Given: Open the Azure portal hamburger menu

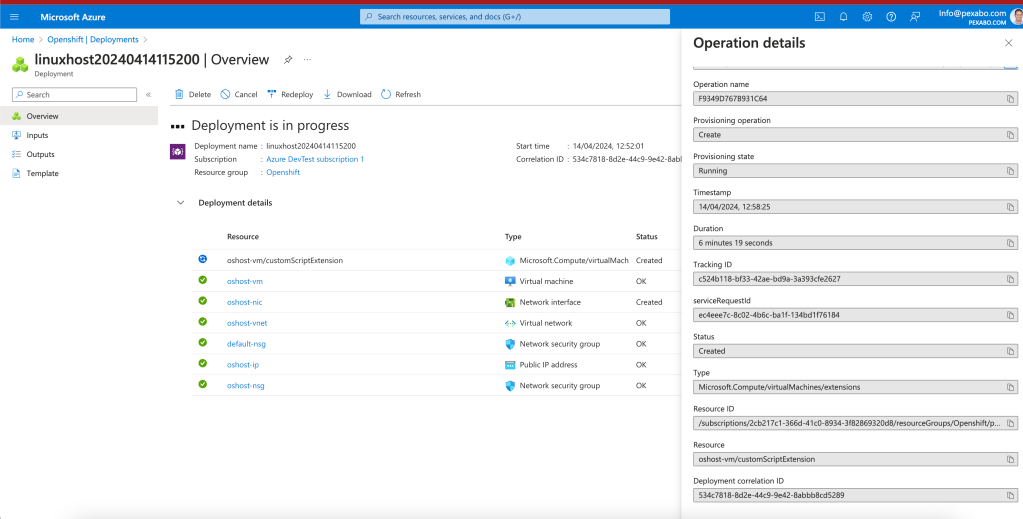Looking at the screenshot, I should coord(14,17).
